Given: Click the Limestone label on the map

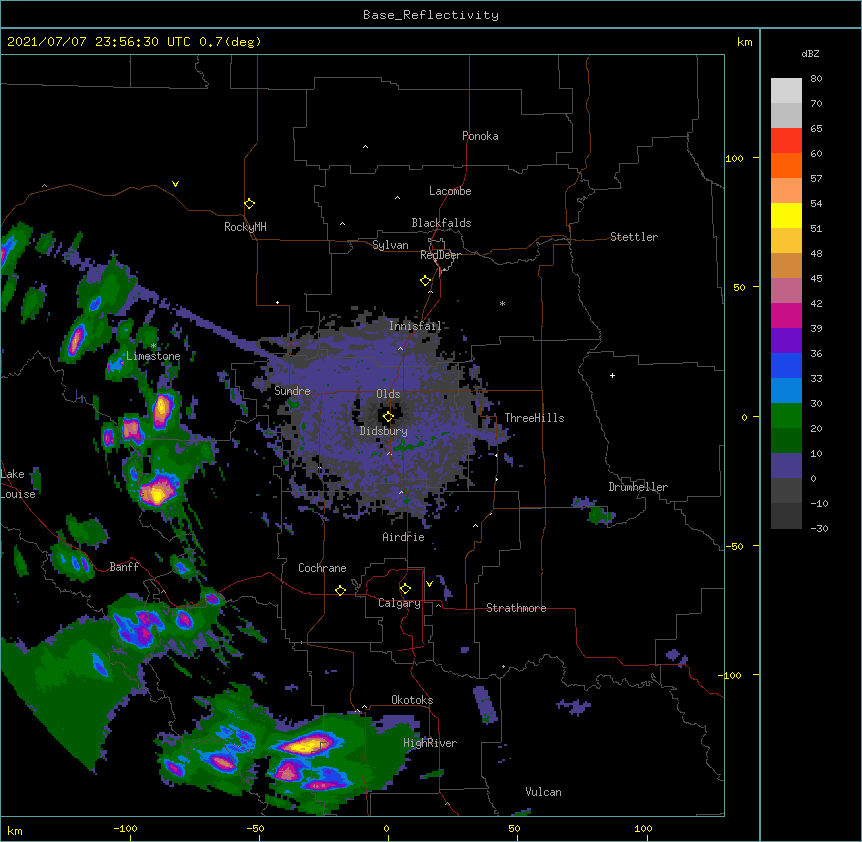Looking at the screenshot, I should (153, 356).
